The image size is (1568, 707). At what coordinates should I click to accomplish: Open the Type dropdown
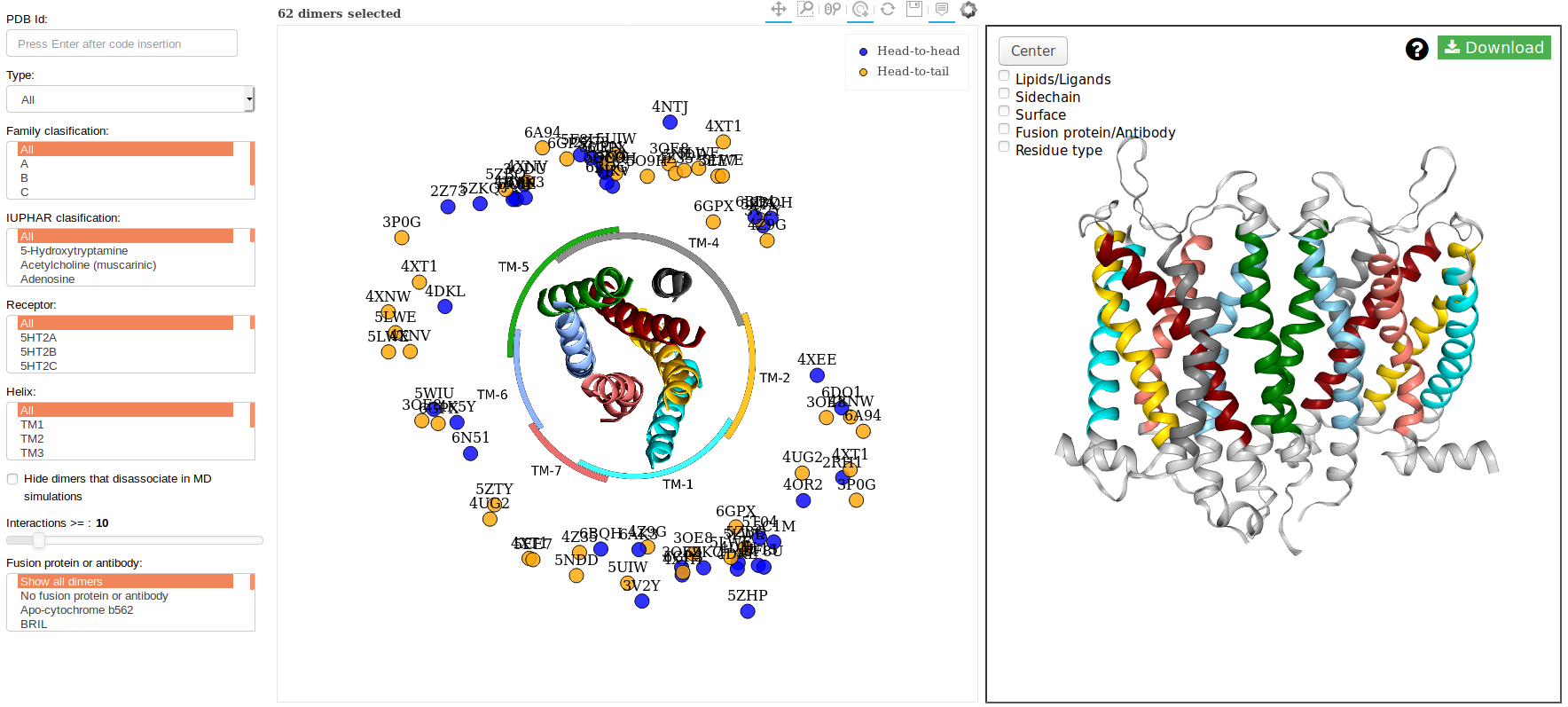130,99
